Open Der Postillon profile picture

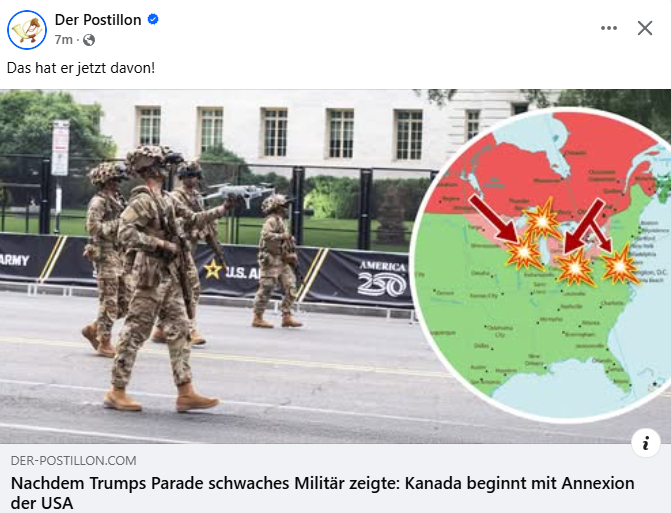pyautogui.click(x=27, y=30)
